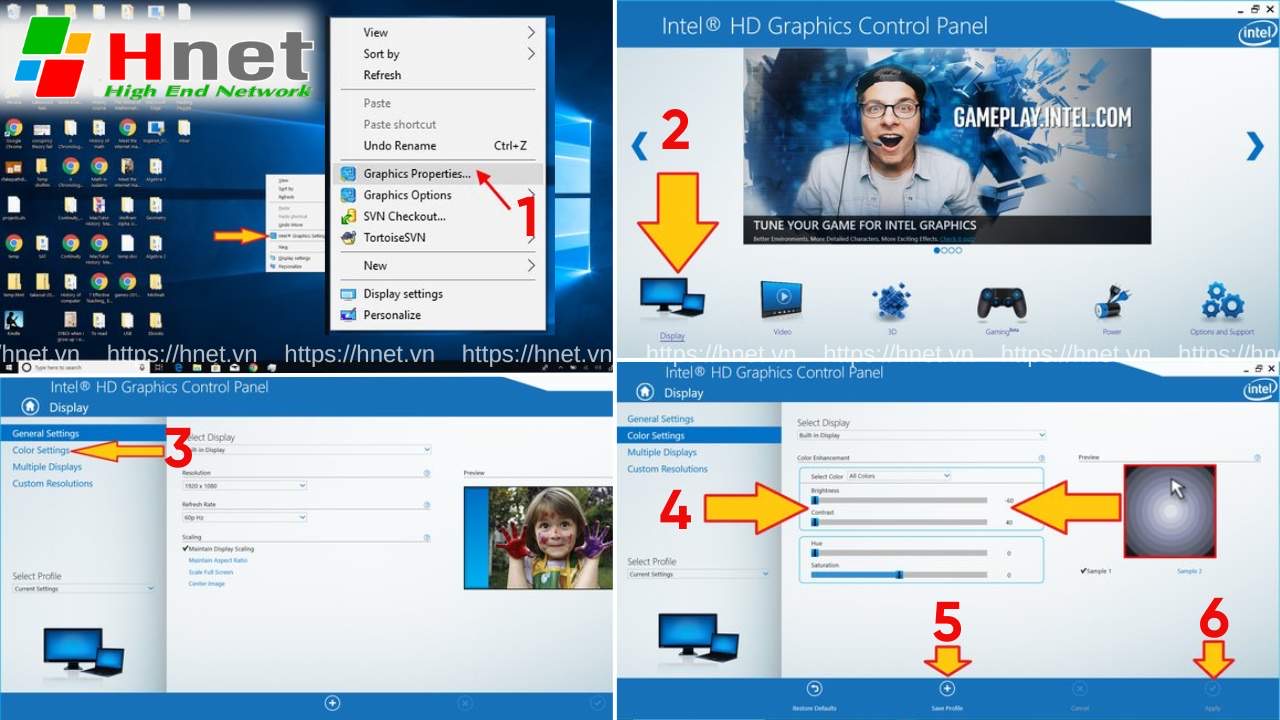1280x720 pixels.
Task: Click the gray concentric circles preview image
Action: point(1169,511)
